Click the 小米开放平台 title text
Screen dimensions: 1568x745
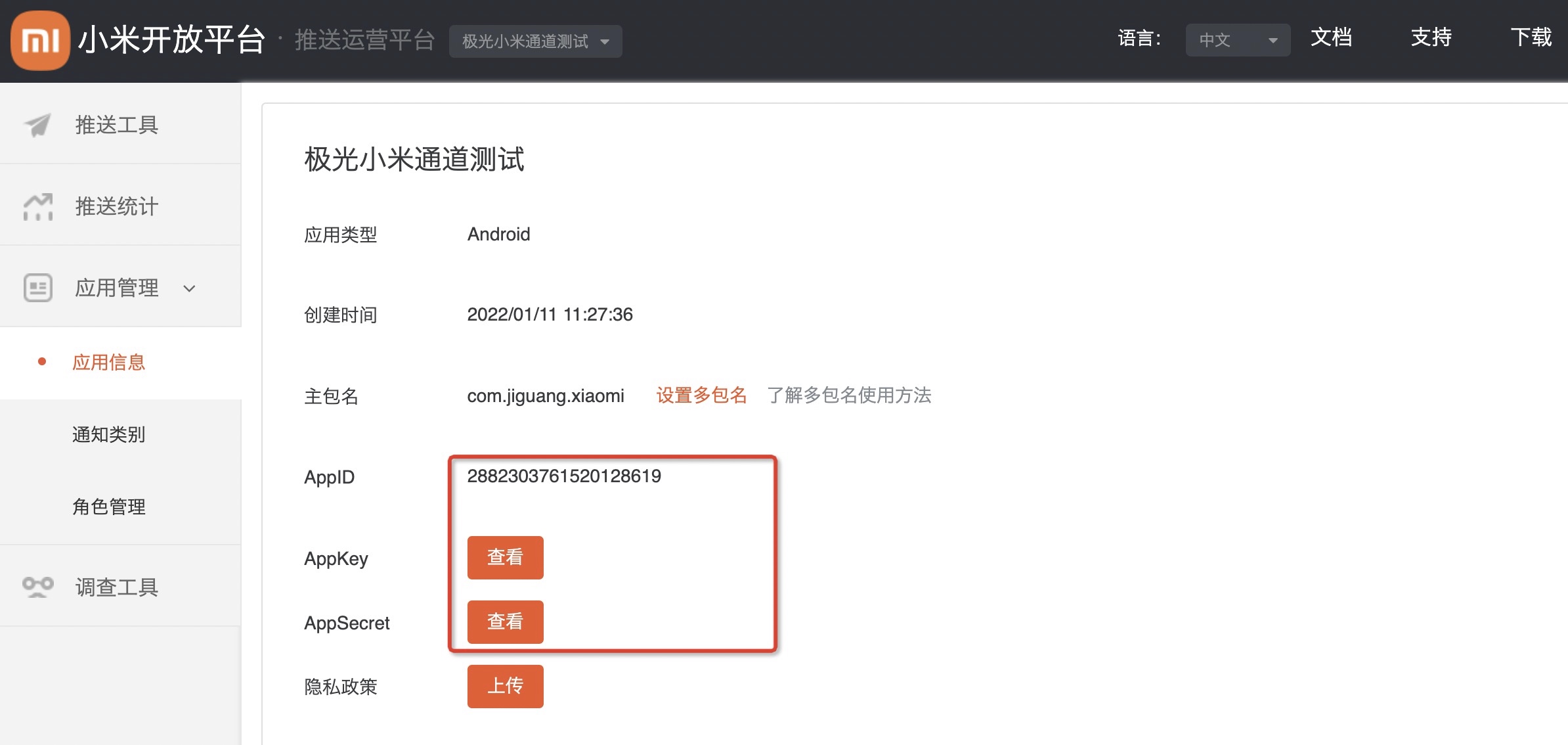pos(171,40)
